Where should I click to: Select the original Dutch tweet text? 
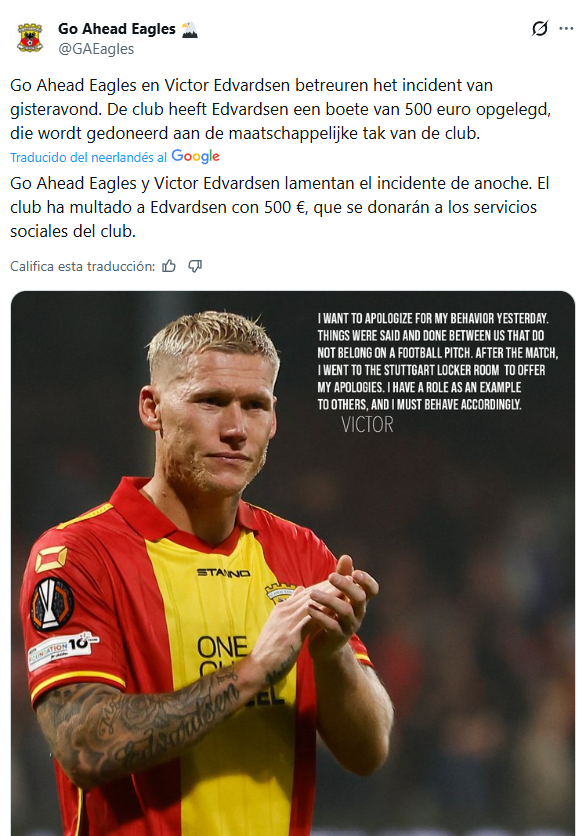click(280, 109)
